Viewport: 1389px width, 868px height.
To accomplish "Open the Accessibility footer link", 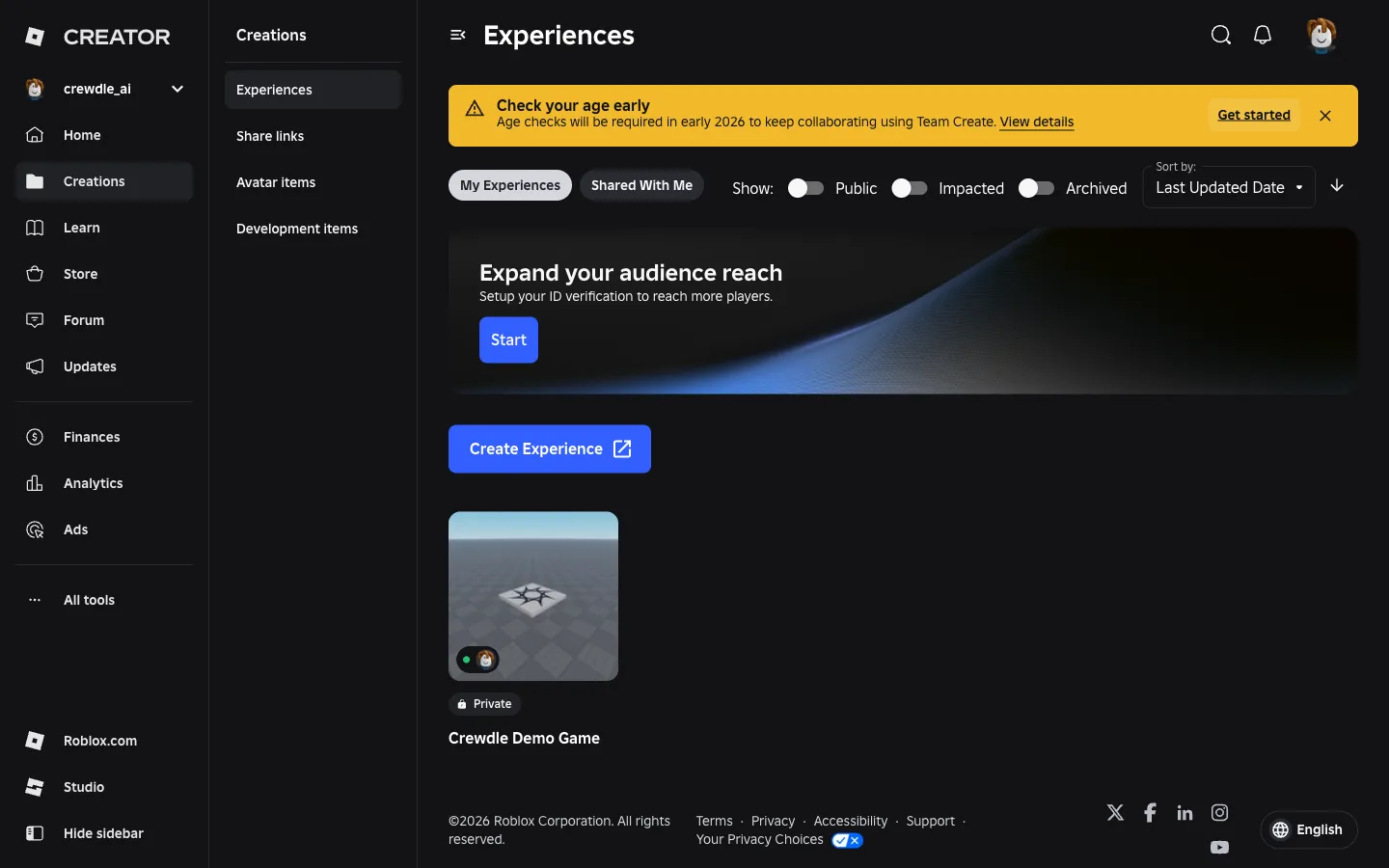I will tap(851, 821).
